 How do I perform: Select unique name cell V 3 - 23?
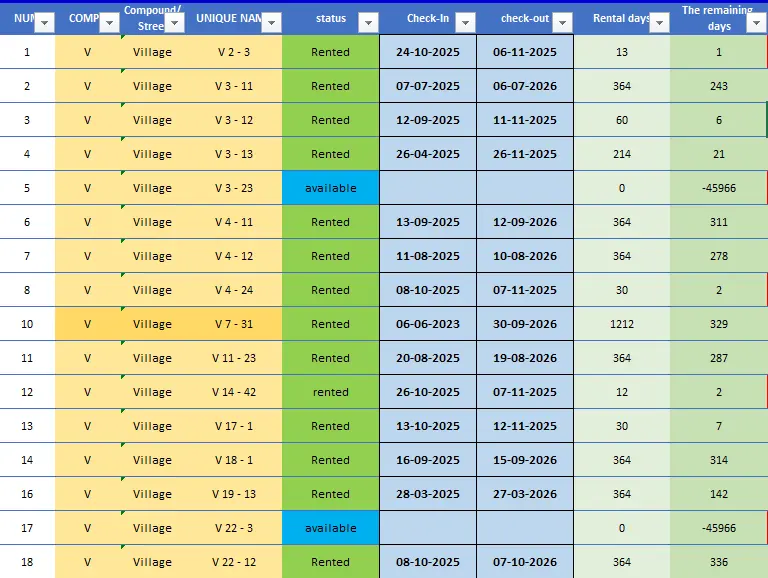[234, 188]
